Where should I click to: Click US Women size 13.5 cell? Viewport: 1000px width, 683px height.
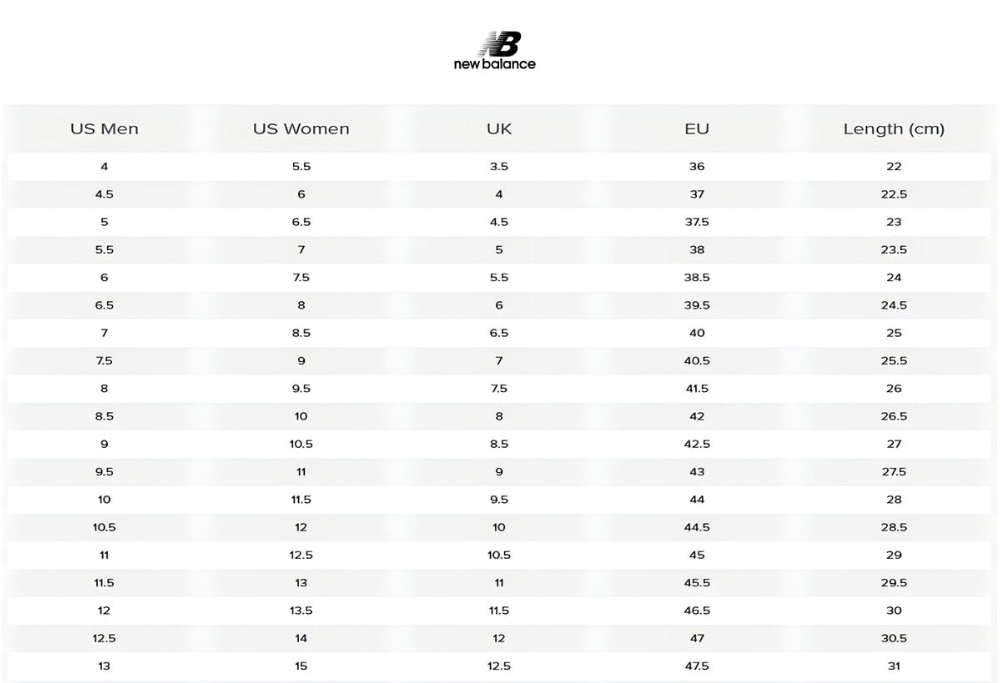(x=301, y=610)
